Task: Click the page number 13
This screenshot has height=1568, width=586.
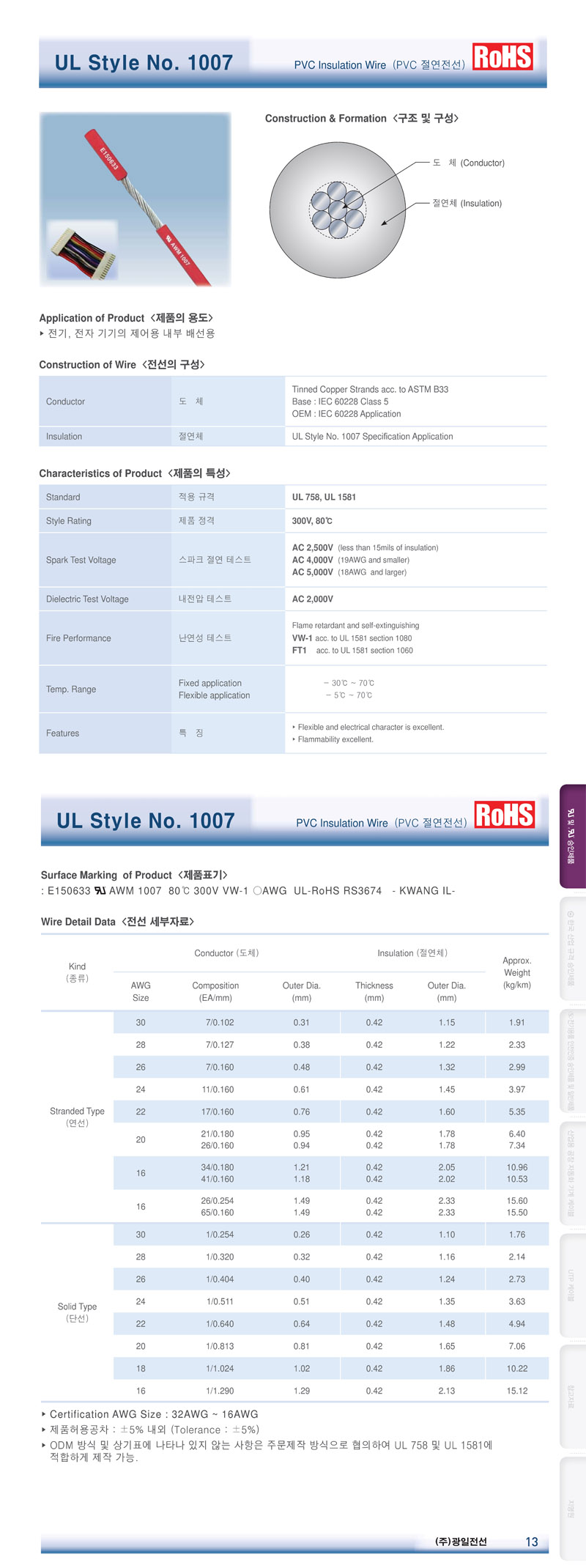Action: pyautogui.click(x=532, y=1542)
